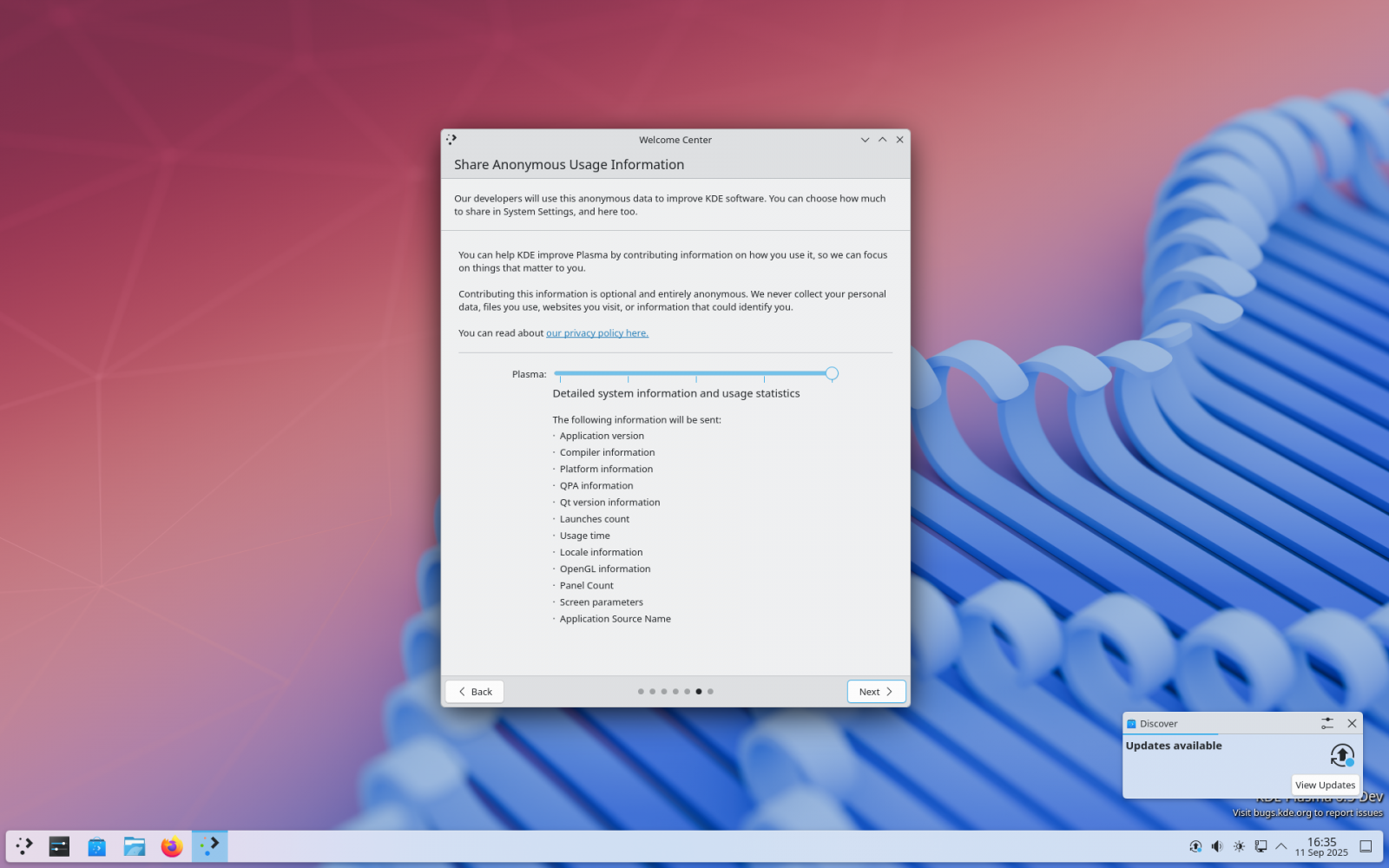Click the Plasma slider handle
Screen dimensions: 1389x868
(x=832, y=373)
